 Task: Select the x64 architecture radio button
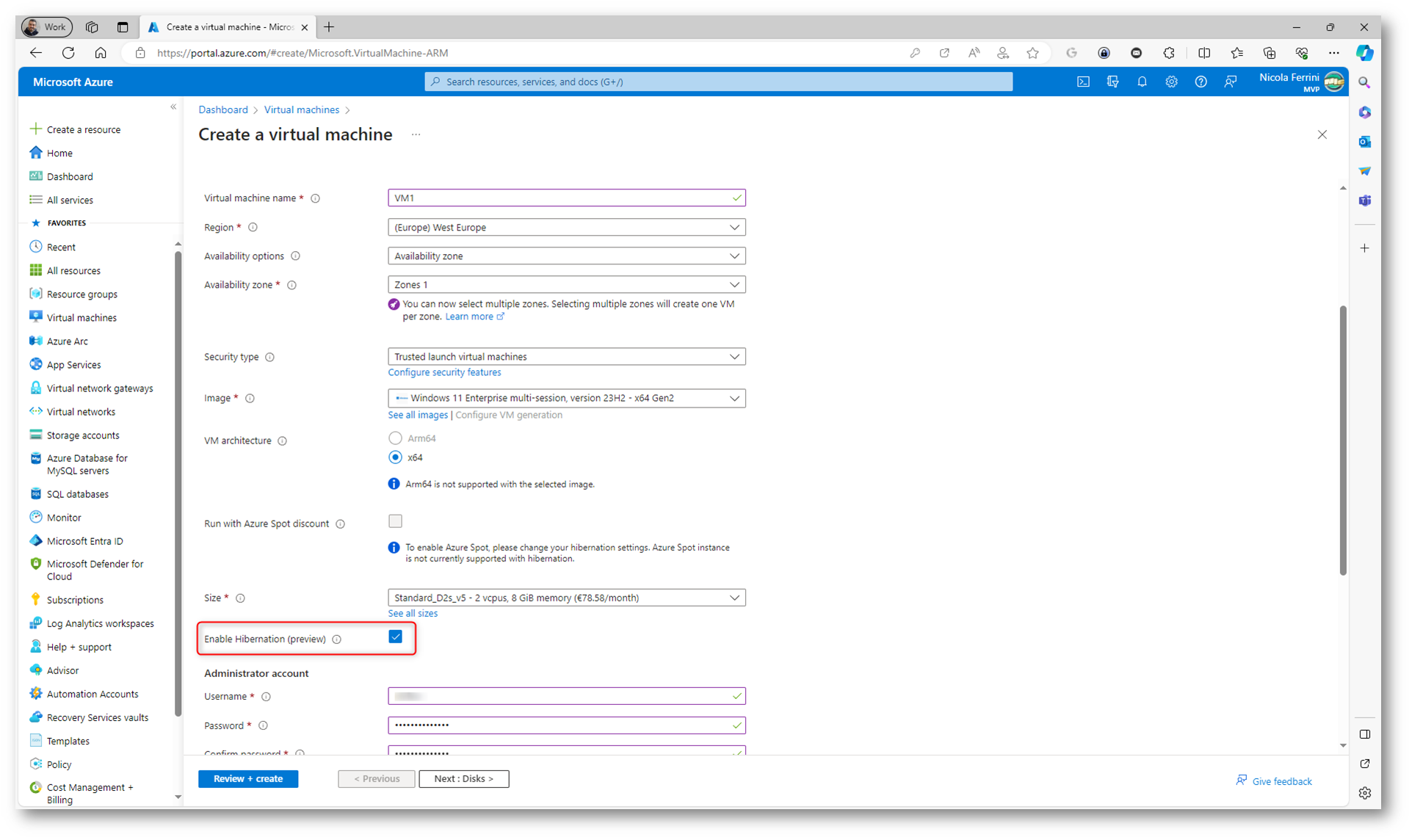[x=395, y=457]
